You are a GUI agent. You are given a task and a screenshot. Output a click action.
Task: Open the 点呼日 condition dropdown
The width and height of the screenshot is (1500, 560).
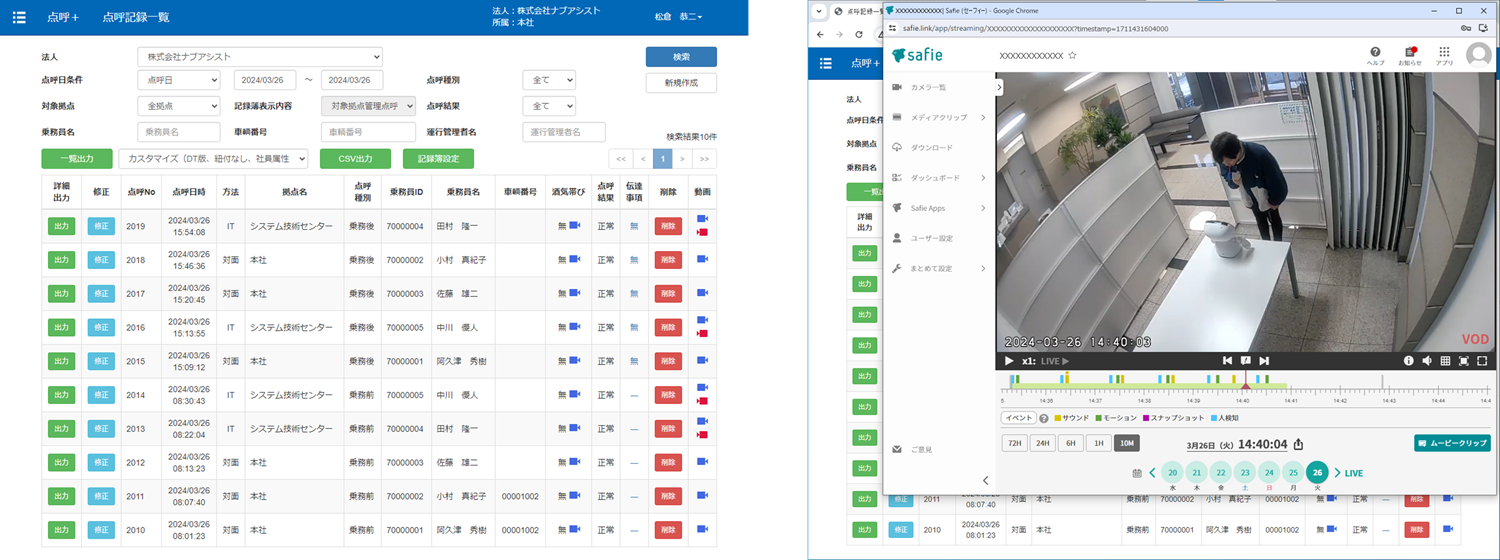[x=179, y=80]
